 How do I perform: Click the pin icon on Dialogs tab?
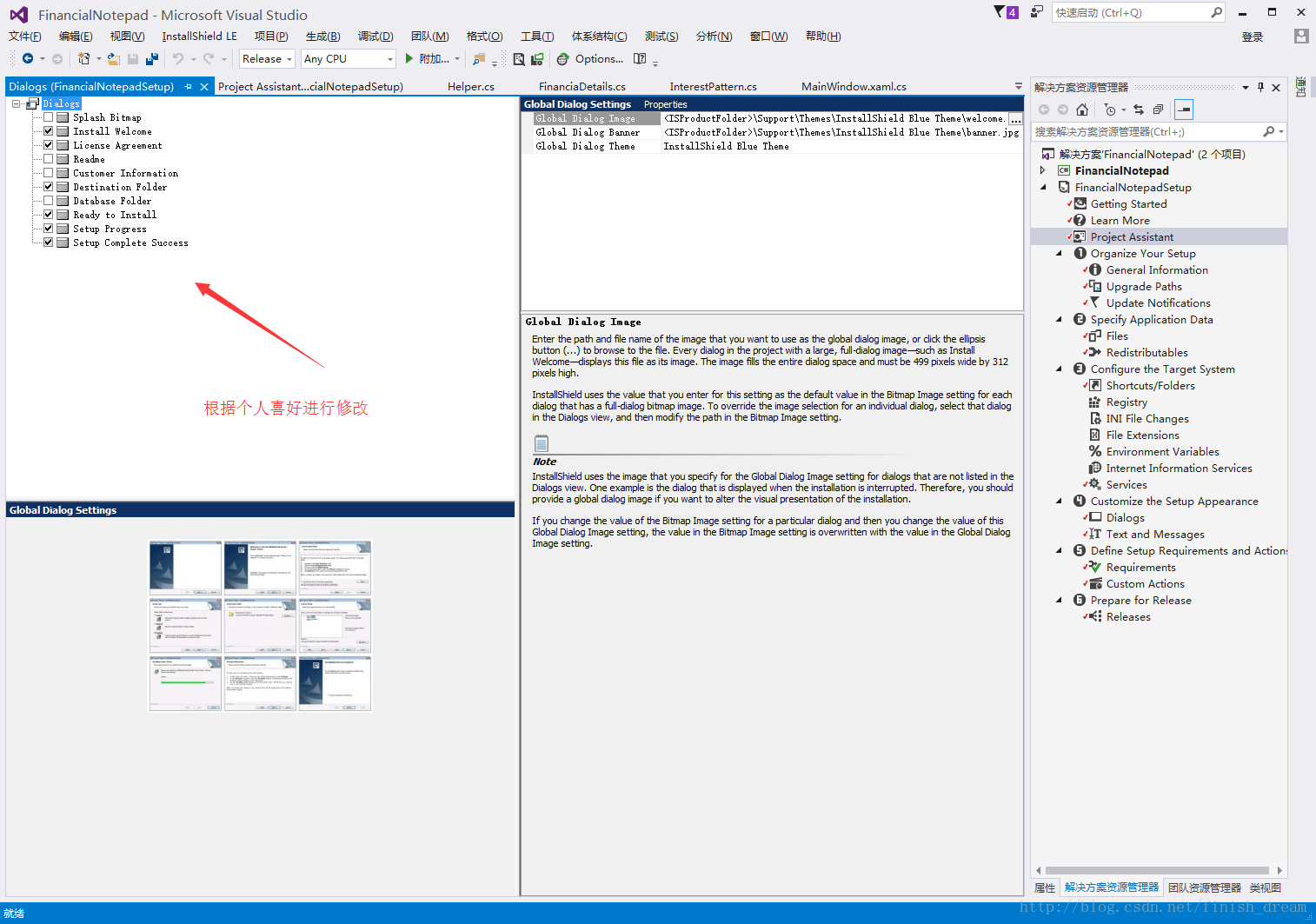coord(188,86)
